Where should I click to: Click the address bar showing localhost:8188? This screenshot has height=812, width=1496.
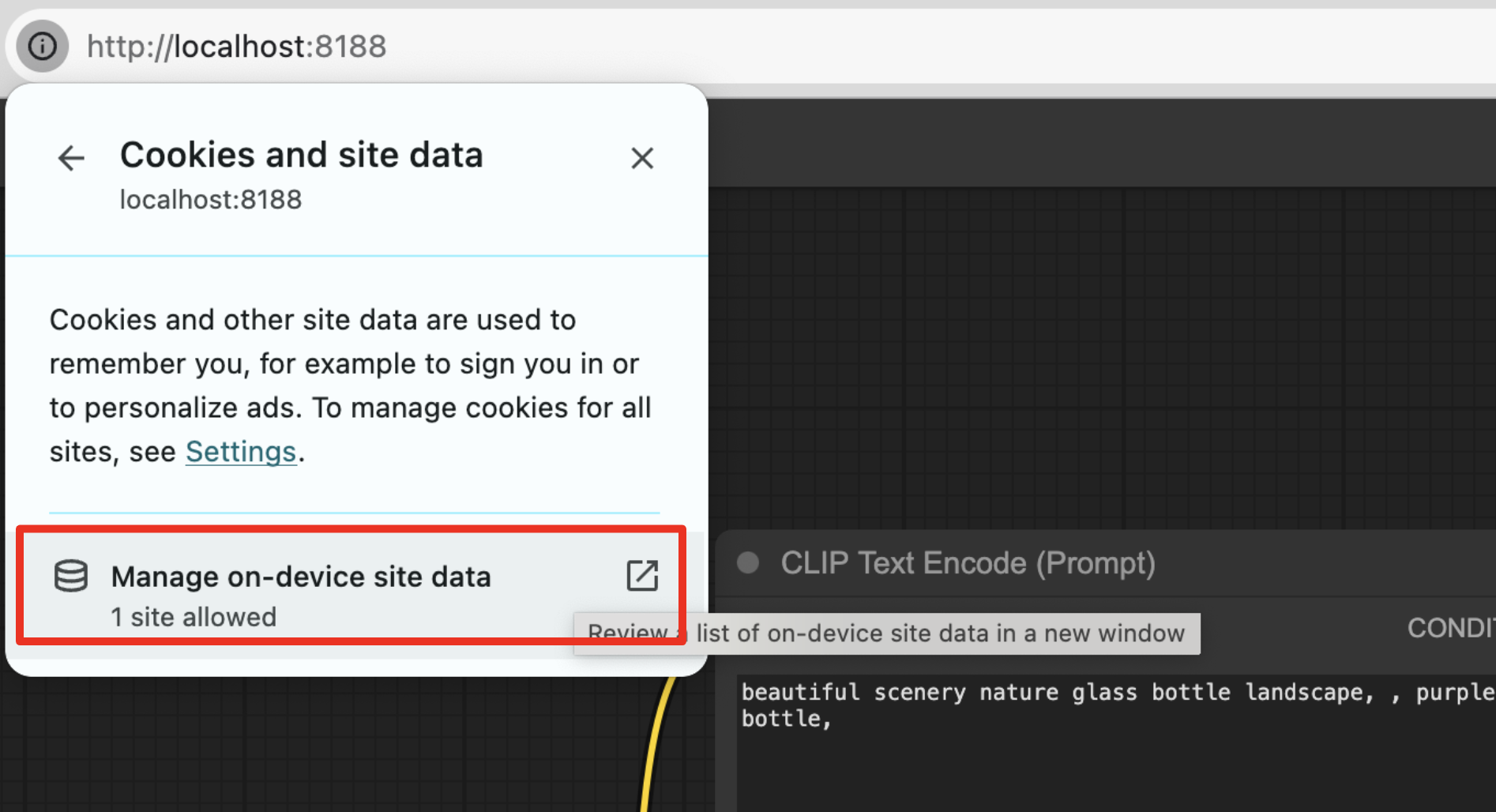click(235, 46)
